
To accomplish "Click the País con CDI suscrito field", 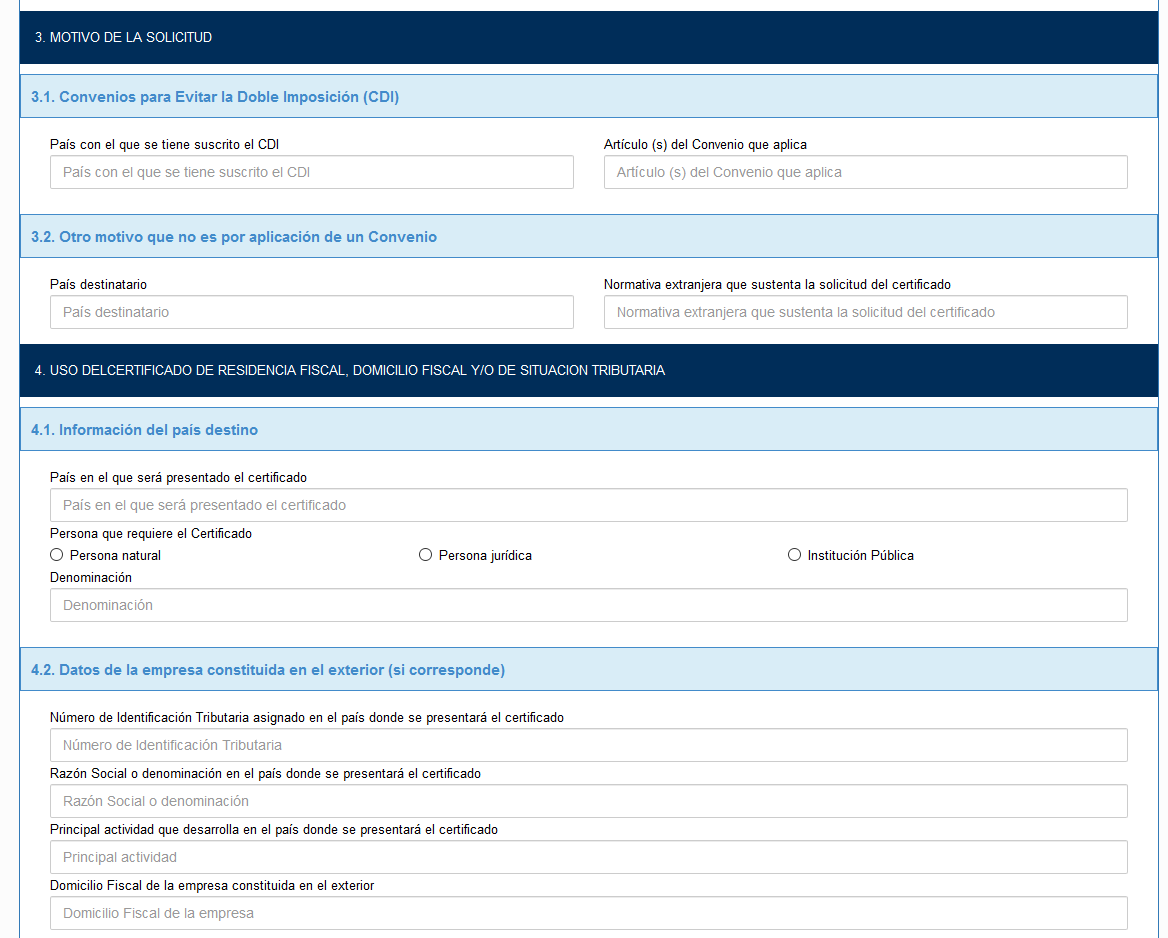I will point(311,172).
